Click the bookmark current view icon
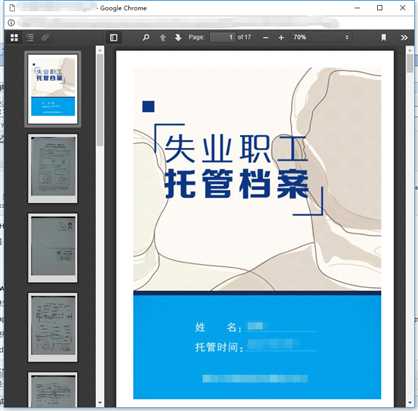 click(384, 37)
